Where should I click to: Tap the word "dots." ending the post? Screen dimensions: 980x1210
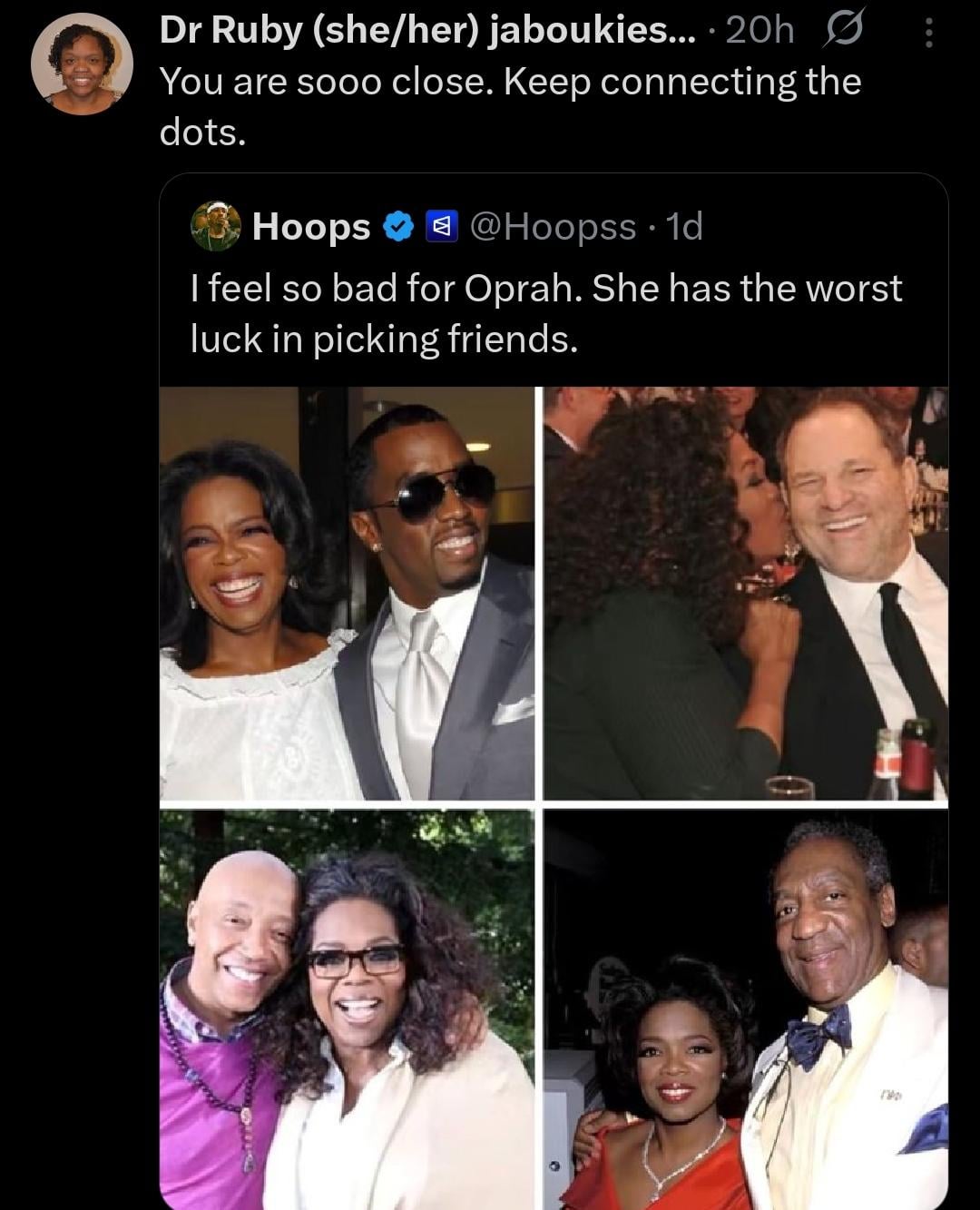(202, 133)
